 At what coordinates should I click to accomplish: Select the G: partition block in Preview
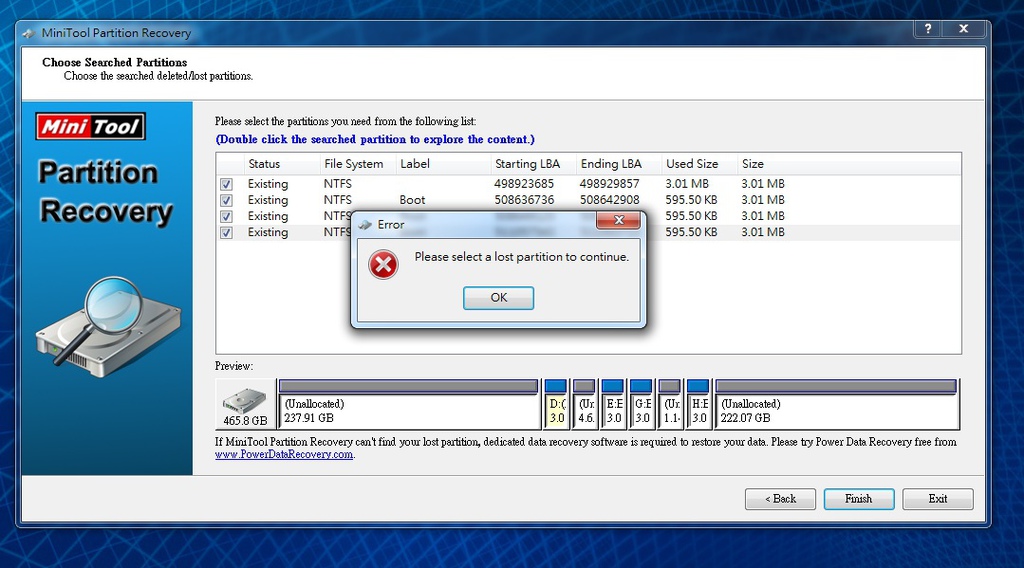coord(641,404)
